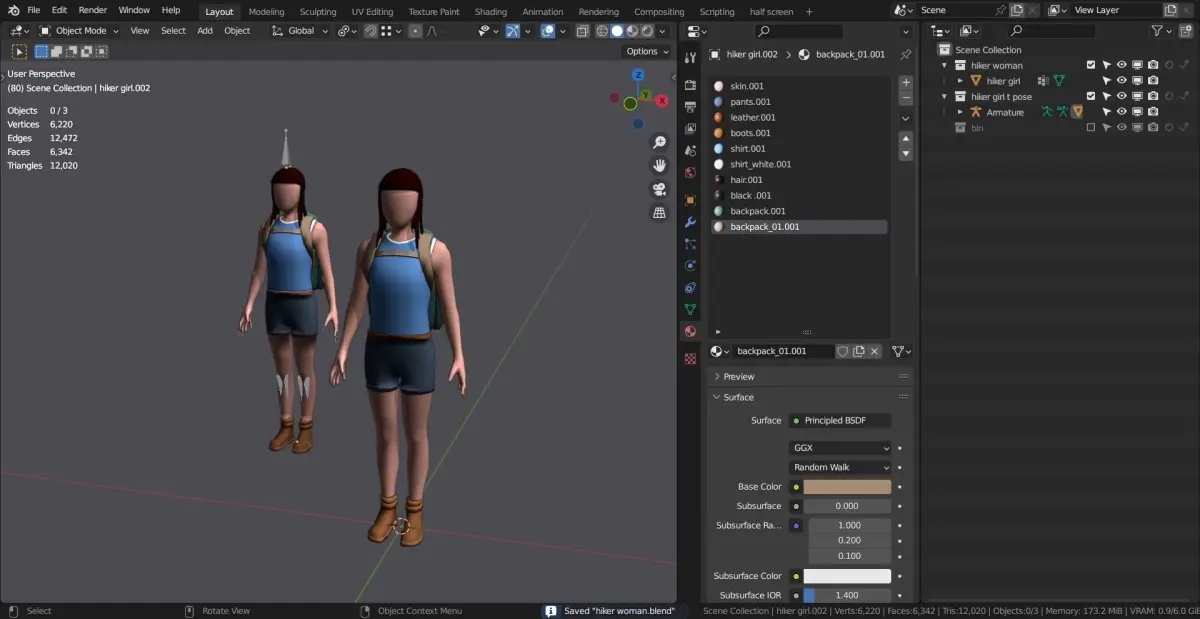The image size is (1200, 619).
Task: Collapse the hiker woman collection tree
Action: tap(945, 65)
